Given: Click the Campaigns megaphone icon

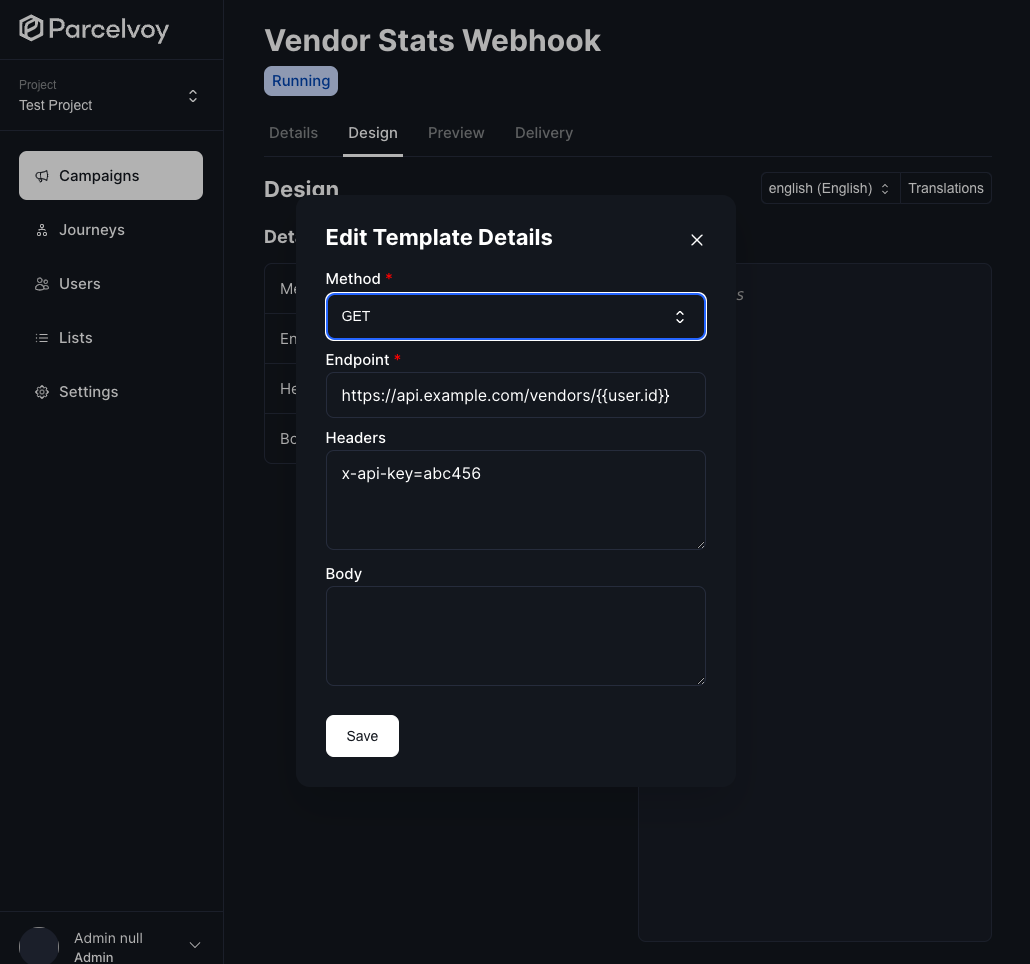Looking at the screenshot, I should tap(42, 176).
